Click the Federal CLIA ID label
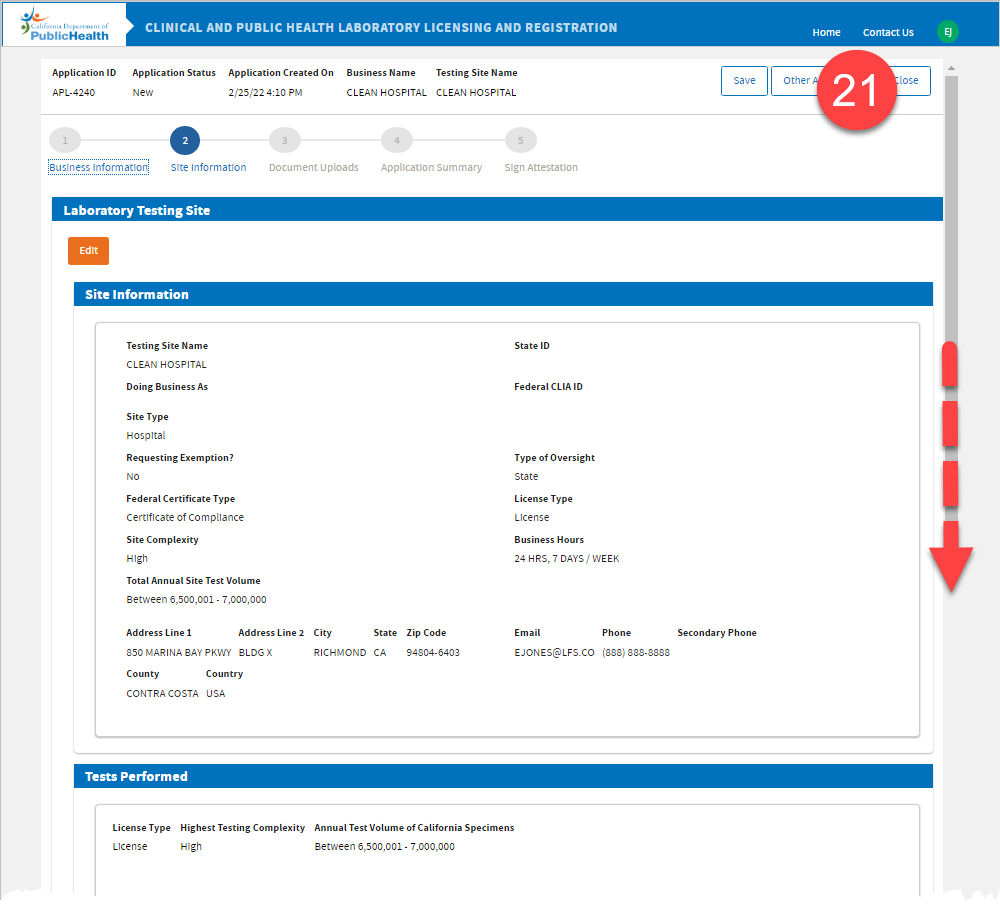 [548, 387]
